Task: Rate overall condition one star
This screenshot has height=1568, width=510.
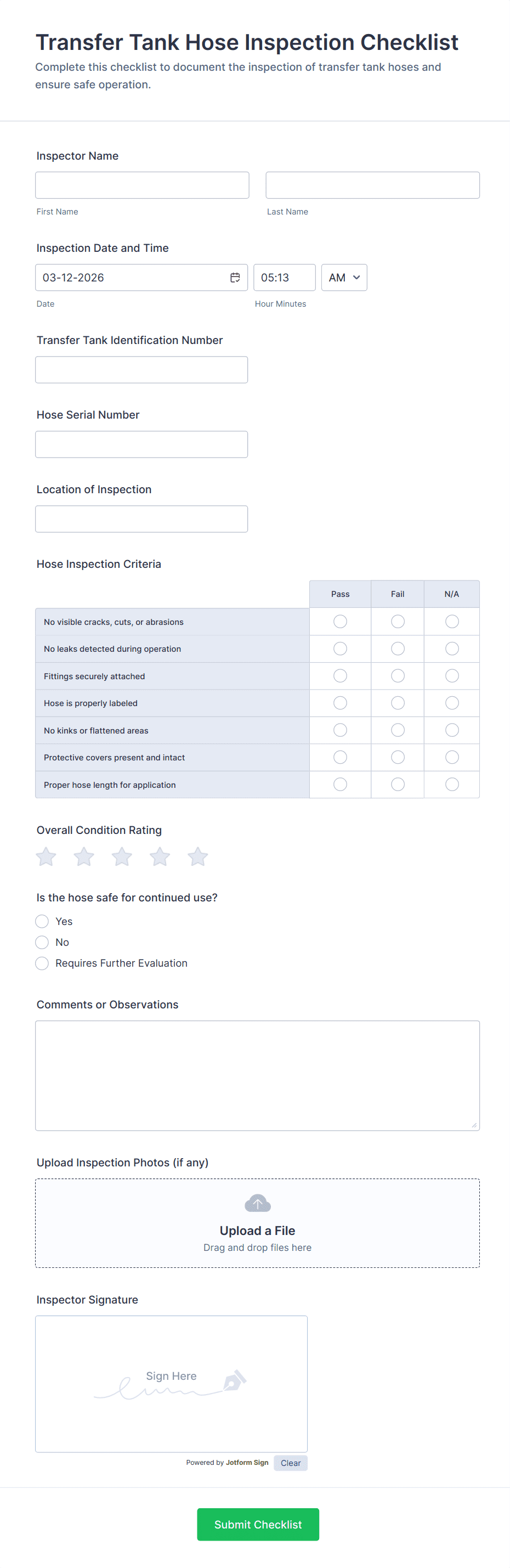Action: pos(46,856)
